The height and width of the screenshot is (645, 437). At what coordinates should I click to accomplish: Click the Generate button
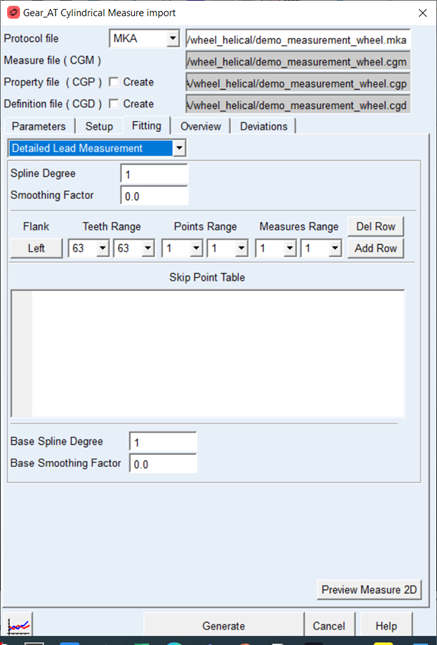click(x=223, y=626)
